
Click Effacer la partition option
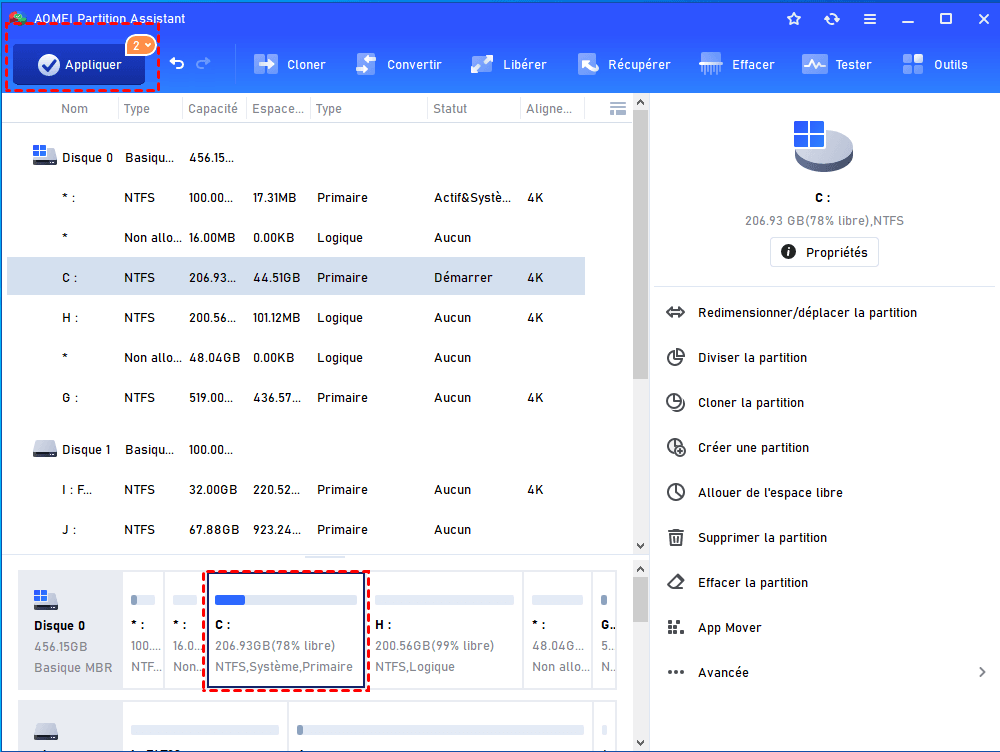(x=753, y=582)
